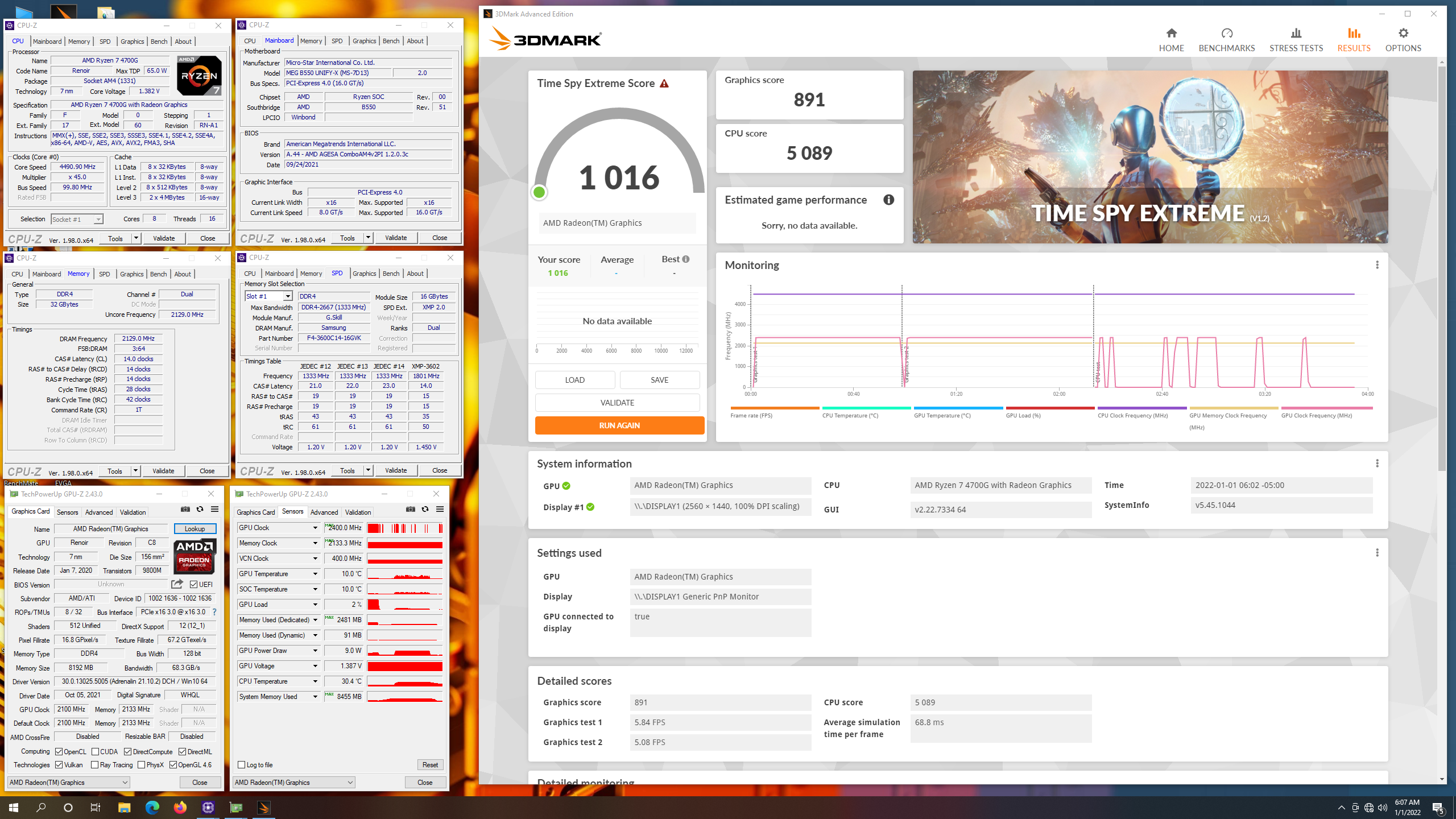Screen dimensions: 1456x819
Task: Toggle the PhysX checkbox in GPU-Z
Action: (141, 764)
